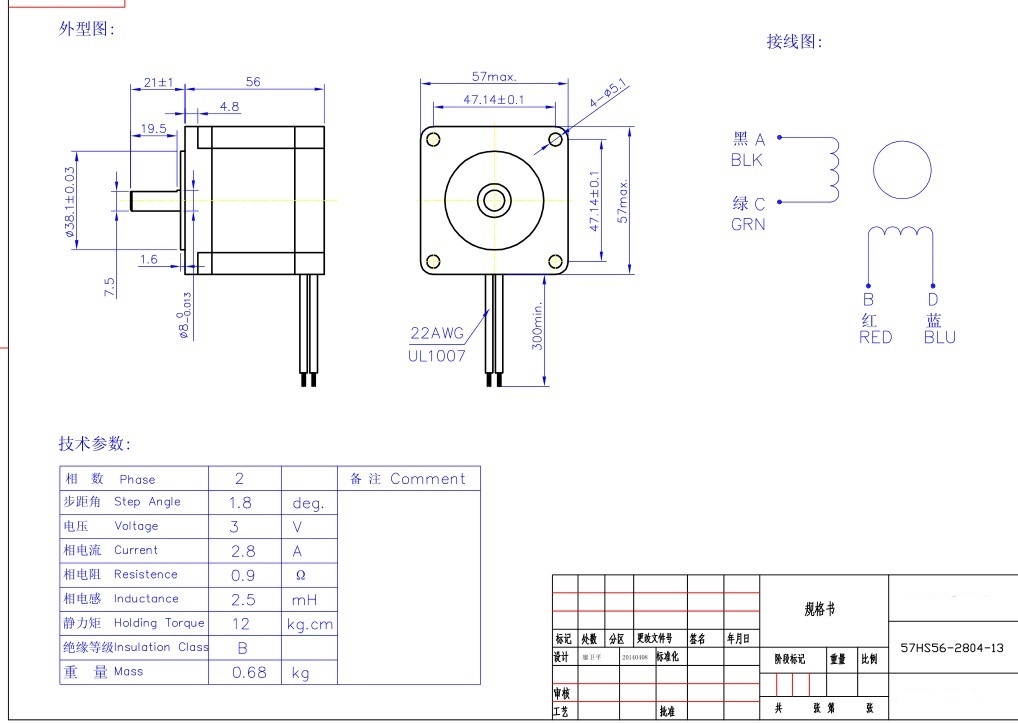Click the ø38.1±0.03 pilot diameter dimension

click(69, 201)
